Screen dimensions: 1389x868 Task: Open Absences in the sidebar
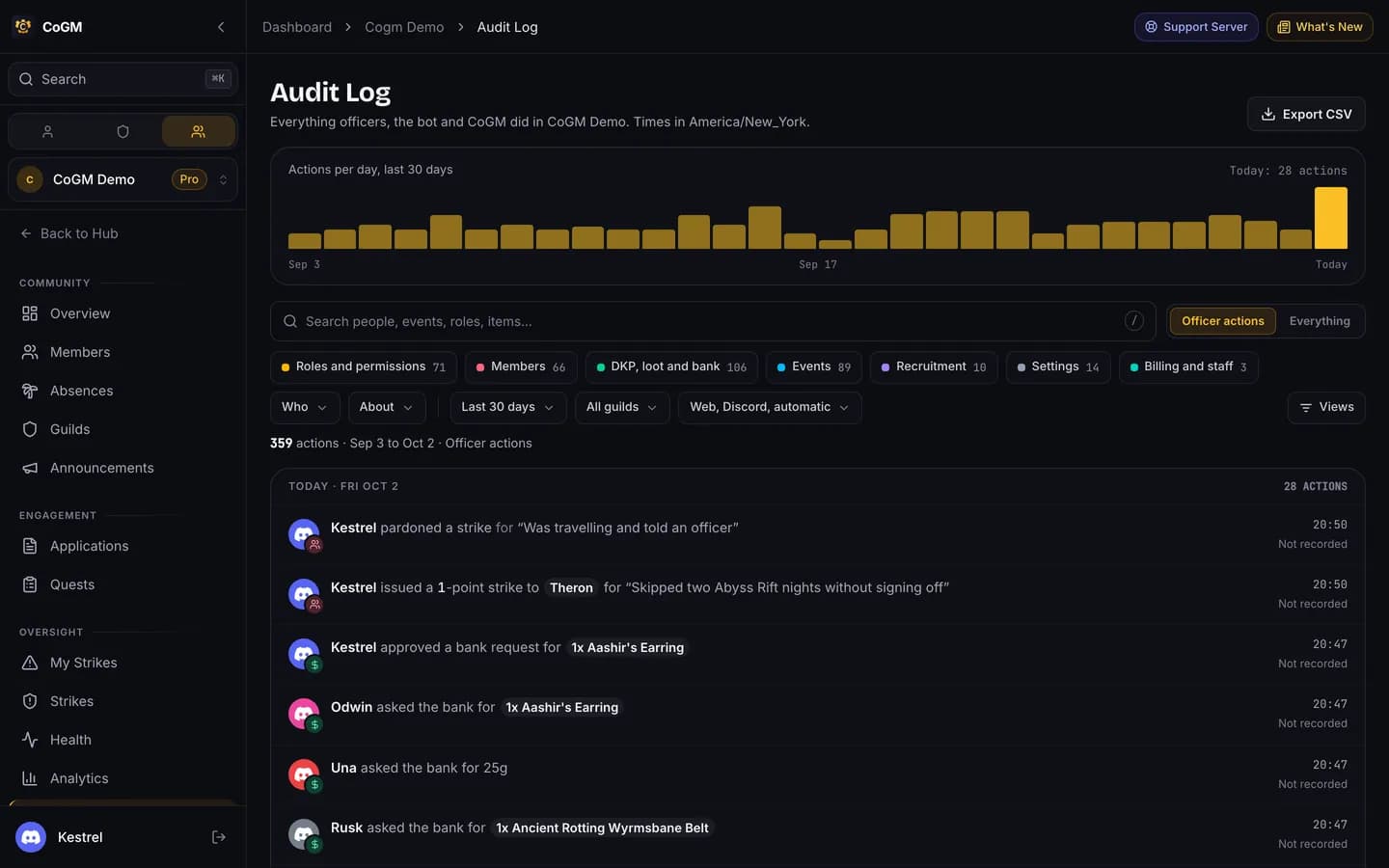(x=123, y=391)
